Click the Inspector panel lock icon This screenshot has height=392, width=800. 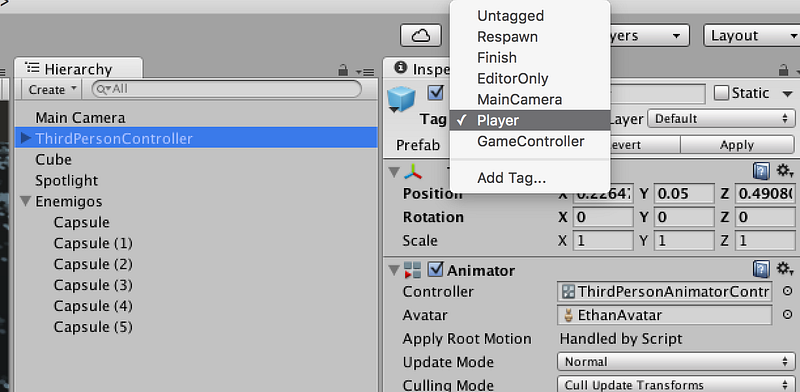click(783, 70)
